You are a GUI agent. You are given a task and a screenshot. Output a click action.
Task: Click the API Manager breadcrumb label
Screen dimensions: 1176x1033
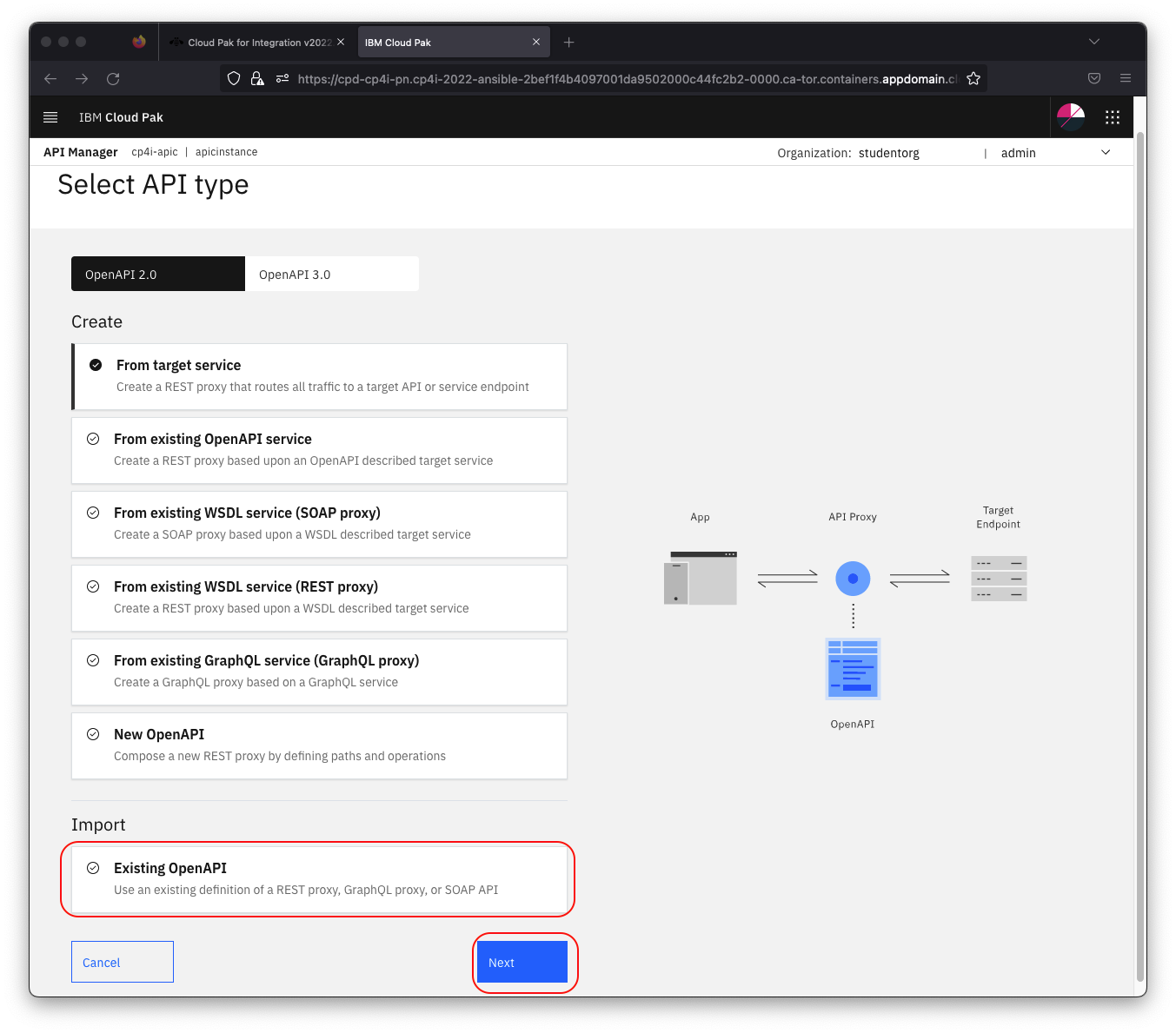81,152
